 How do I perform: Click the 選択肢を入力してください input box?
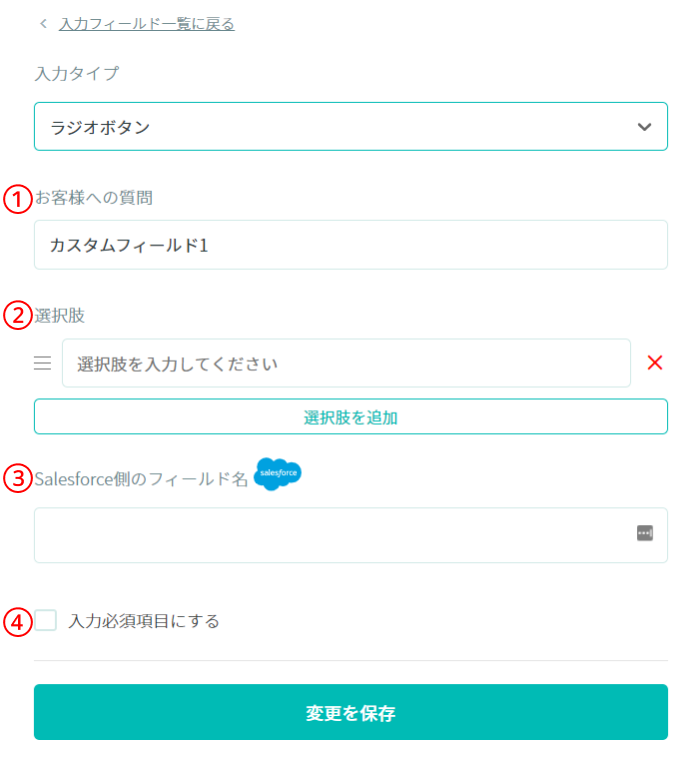click(346, 363)
